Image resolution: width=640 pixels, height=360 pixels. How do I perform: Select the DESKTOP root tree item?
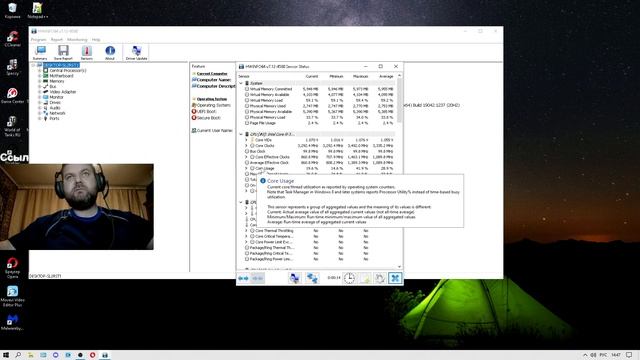61,65
